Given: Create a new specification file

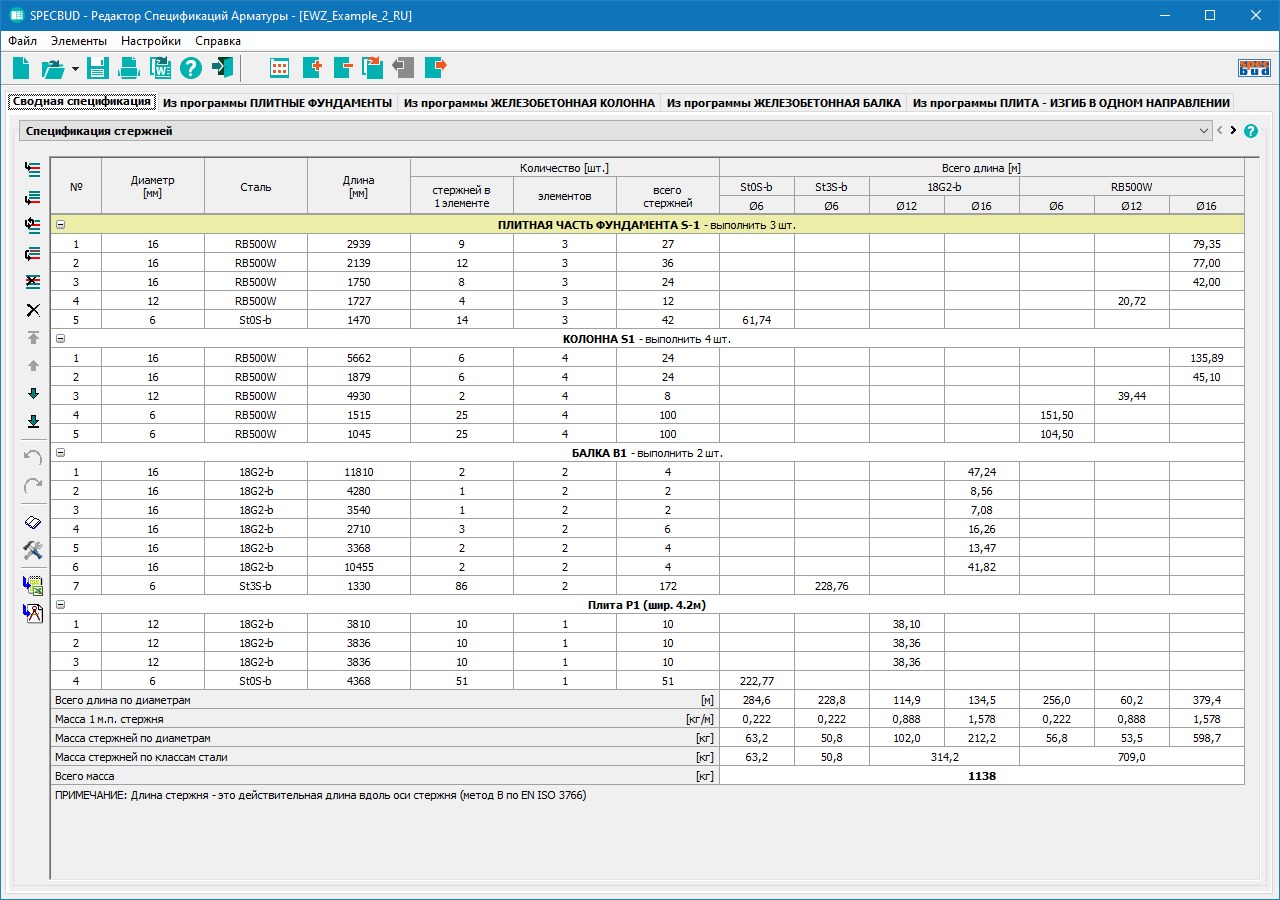Looking at the screenshot, I should [x=21, y=68].
